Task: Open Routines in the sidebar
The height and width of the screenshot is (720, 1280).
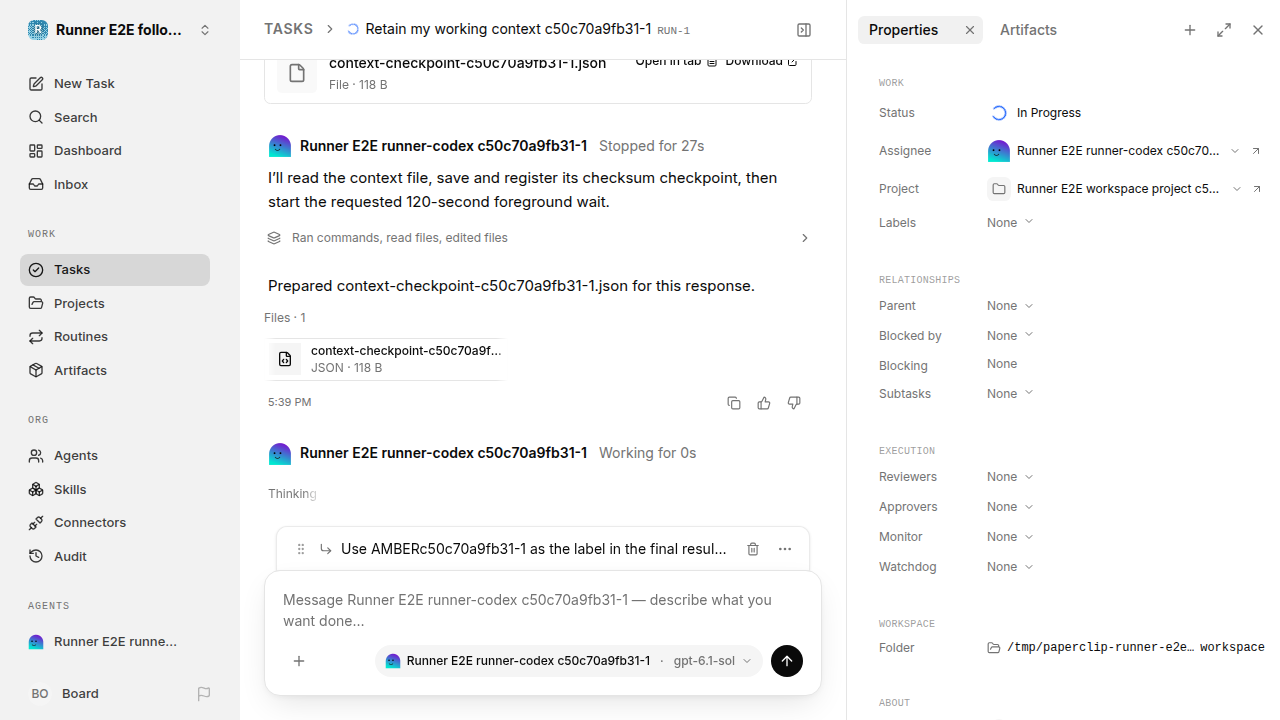Action: 115,337
